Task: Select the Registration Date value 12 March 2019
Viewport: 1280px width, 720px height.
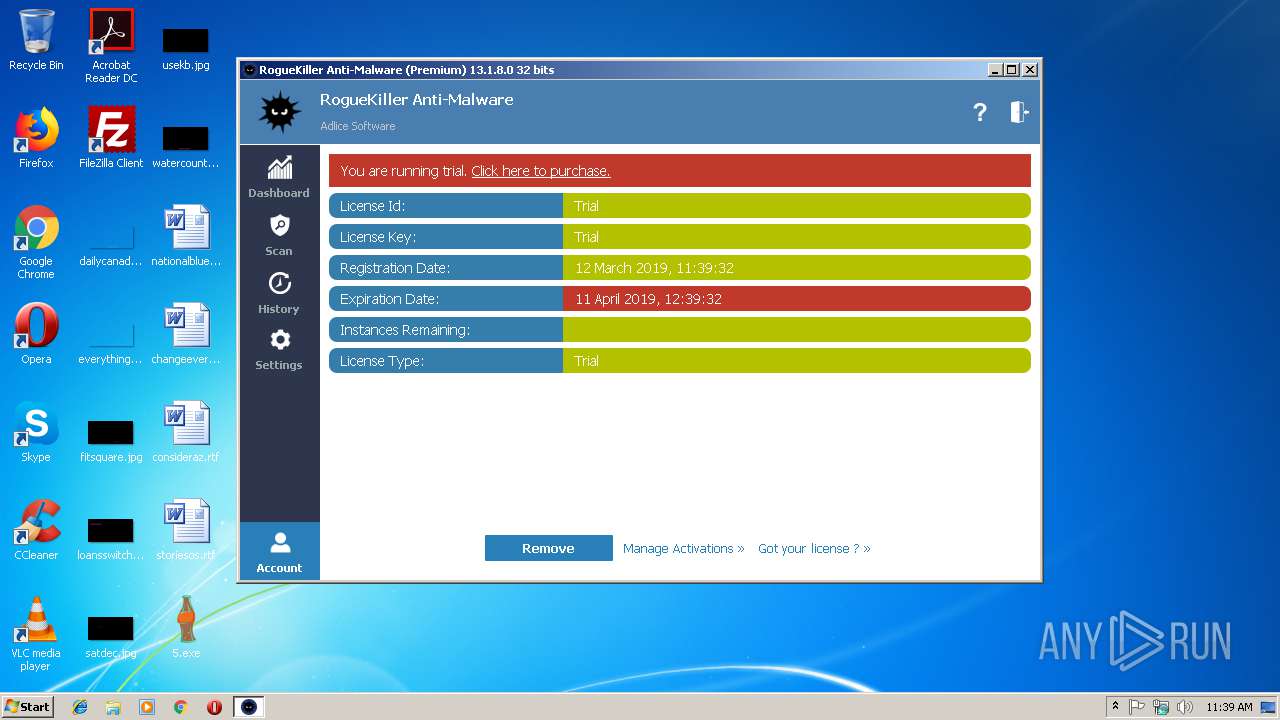Action: click(x=654, y=268)
